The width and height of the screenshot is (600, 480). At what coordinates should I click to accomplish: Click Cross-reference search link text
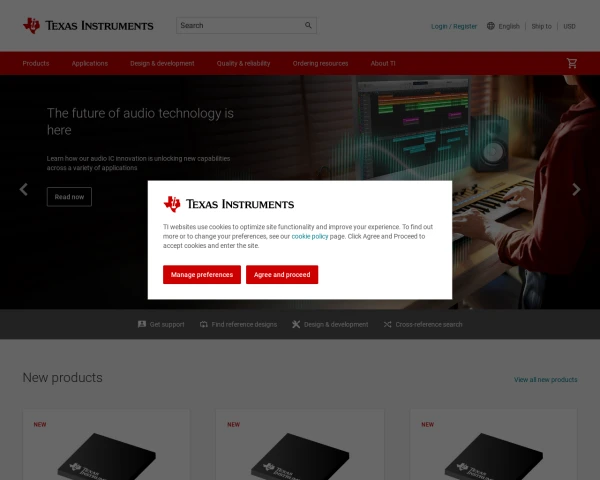[x=429, y=324]
